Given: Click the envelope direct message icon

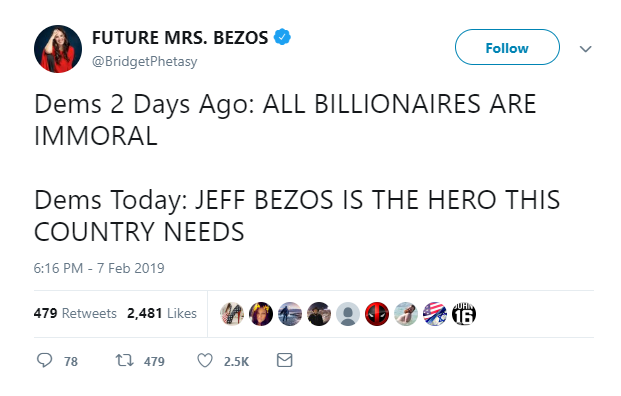Looking at the screenshot, I should [x=284, y=360].
